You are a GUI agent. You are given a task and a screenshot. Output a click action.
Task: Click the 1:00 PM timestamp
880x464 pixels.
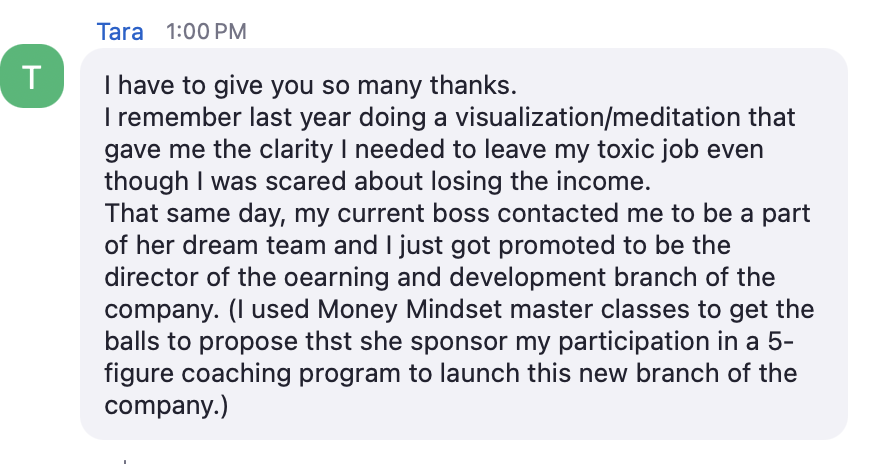(206, 31)
